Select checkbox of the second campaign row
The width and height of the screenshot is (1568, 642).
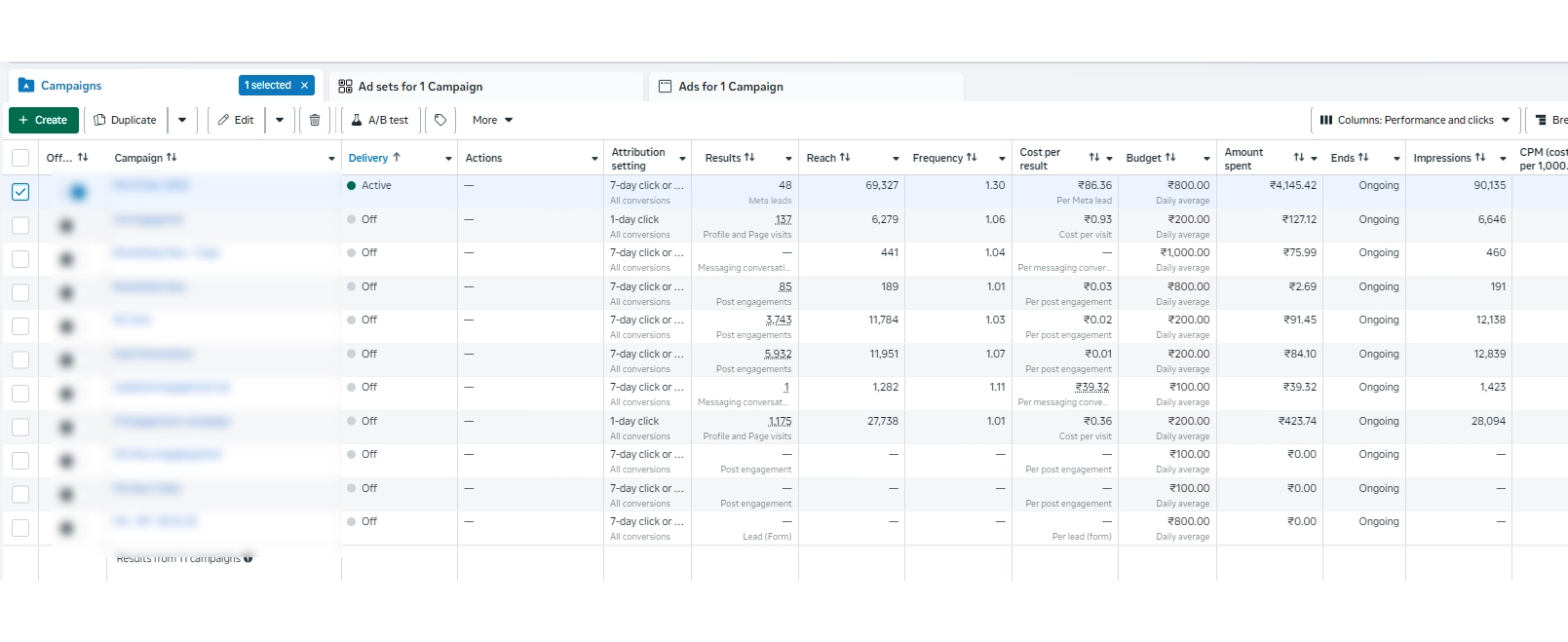point(20,226)
